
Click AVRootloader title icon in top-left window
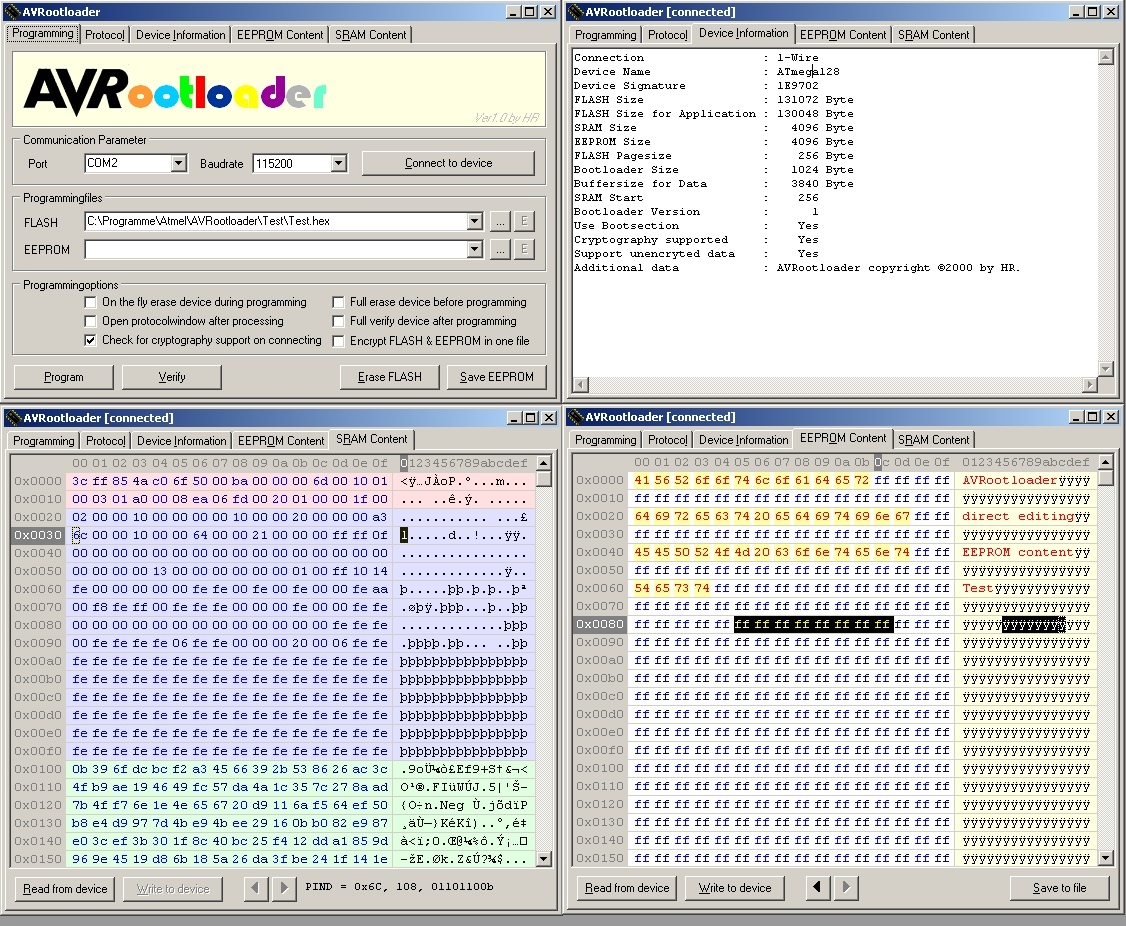pyautogui.click(x=12, y=11)
